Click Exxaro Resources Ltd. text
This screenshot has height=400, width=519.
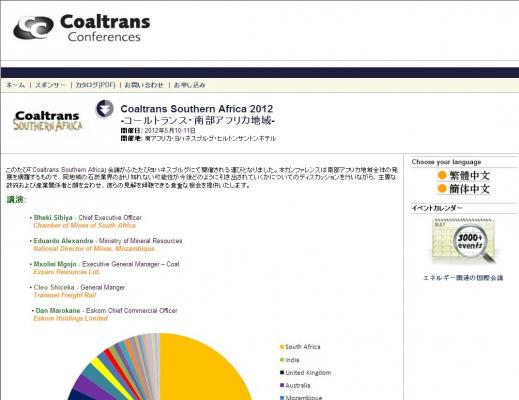(x=67, y=272)
